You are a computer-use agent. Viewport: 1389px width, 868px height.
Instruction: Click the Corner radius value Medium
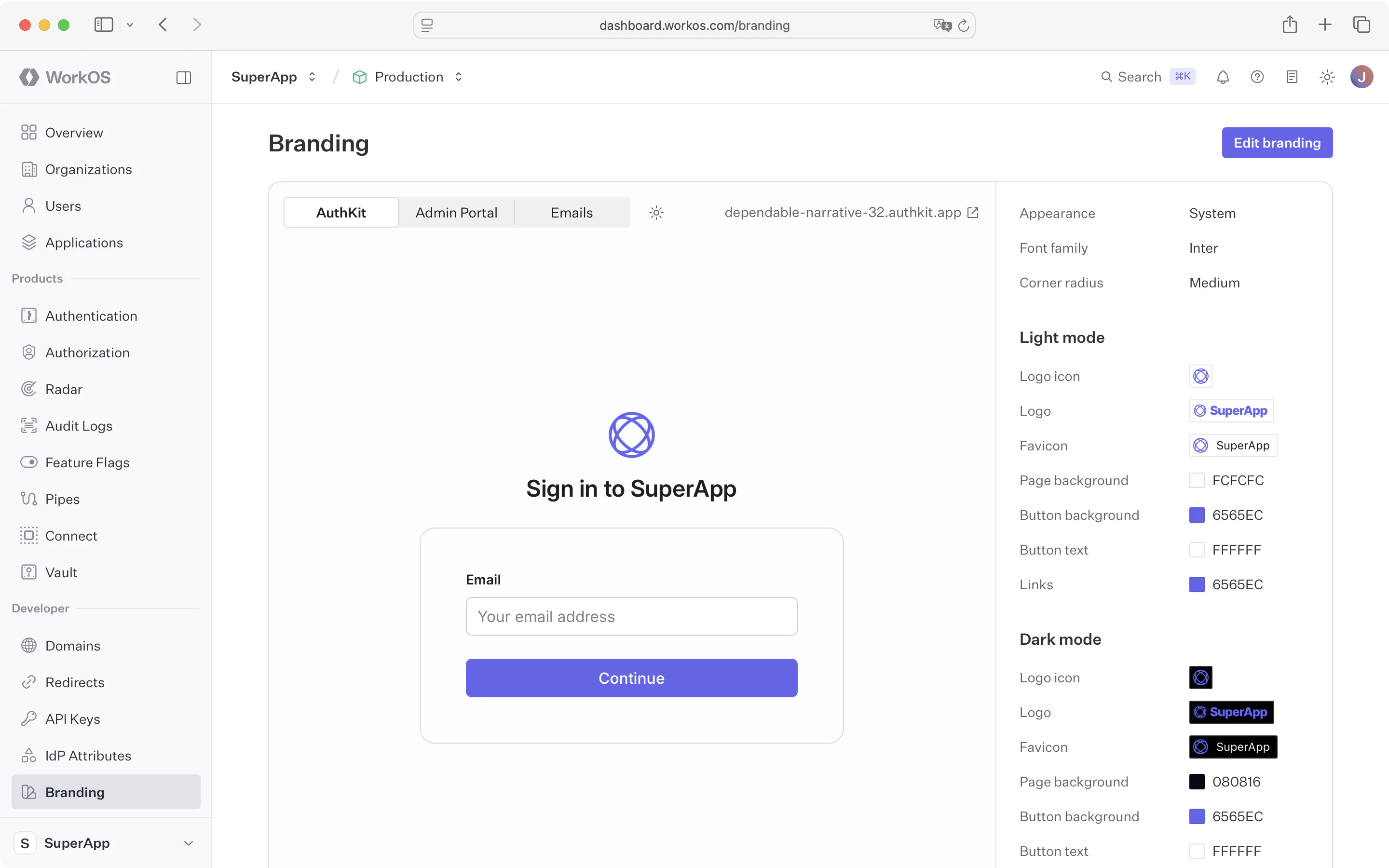click(1214, 283)
